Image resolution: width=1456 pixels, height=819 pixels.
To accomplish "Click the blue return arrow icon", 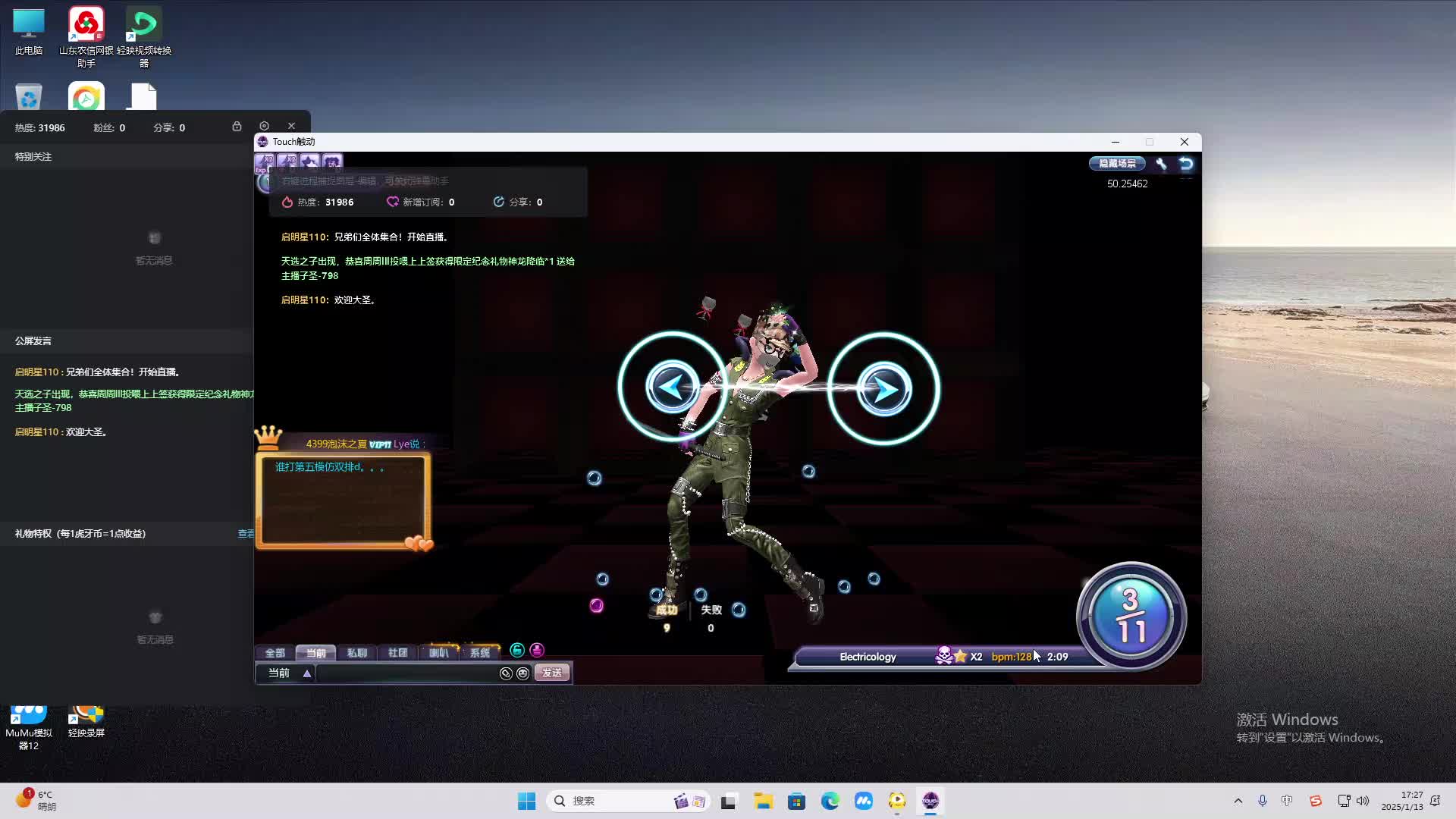I will click(x=1186, y=163).
